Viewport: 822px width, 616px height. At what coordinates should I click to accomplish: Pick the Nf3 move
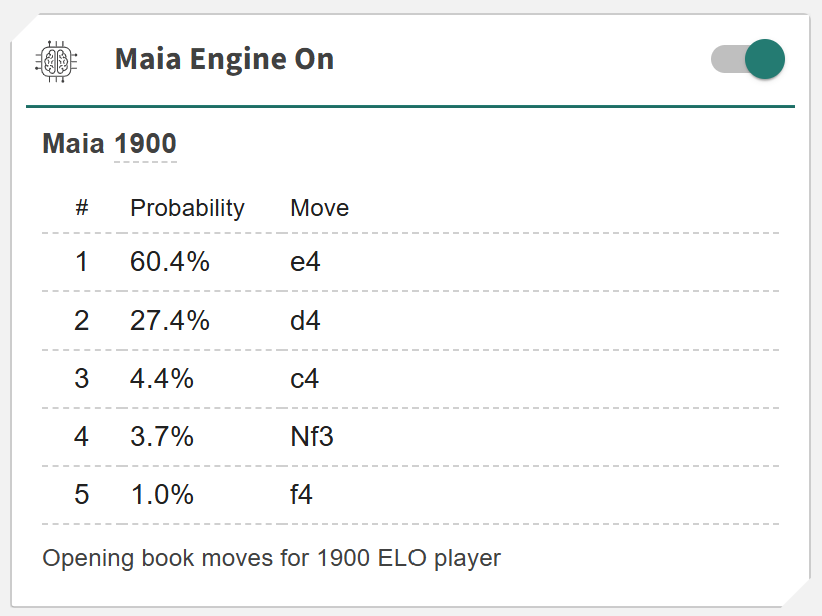[311, 437]
